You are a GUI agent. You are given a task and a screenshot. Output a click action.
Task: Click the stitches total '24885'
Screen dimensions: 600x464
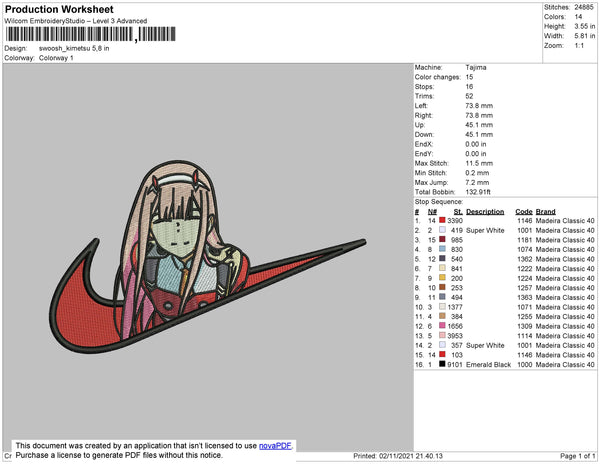point(584,7)
